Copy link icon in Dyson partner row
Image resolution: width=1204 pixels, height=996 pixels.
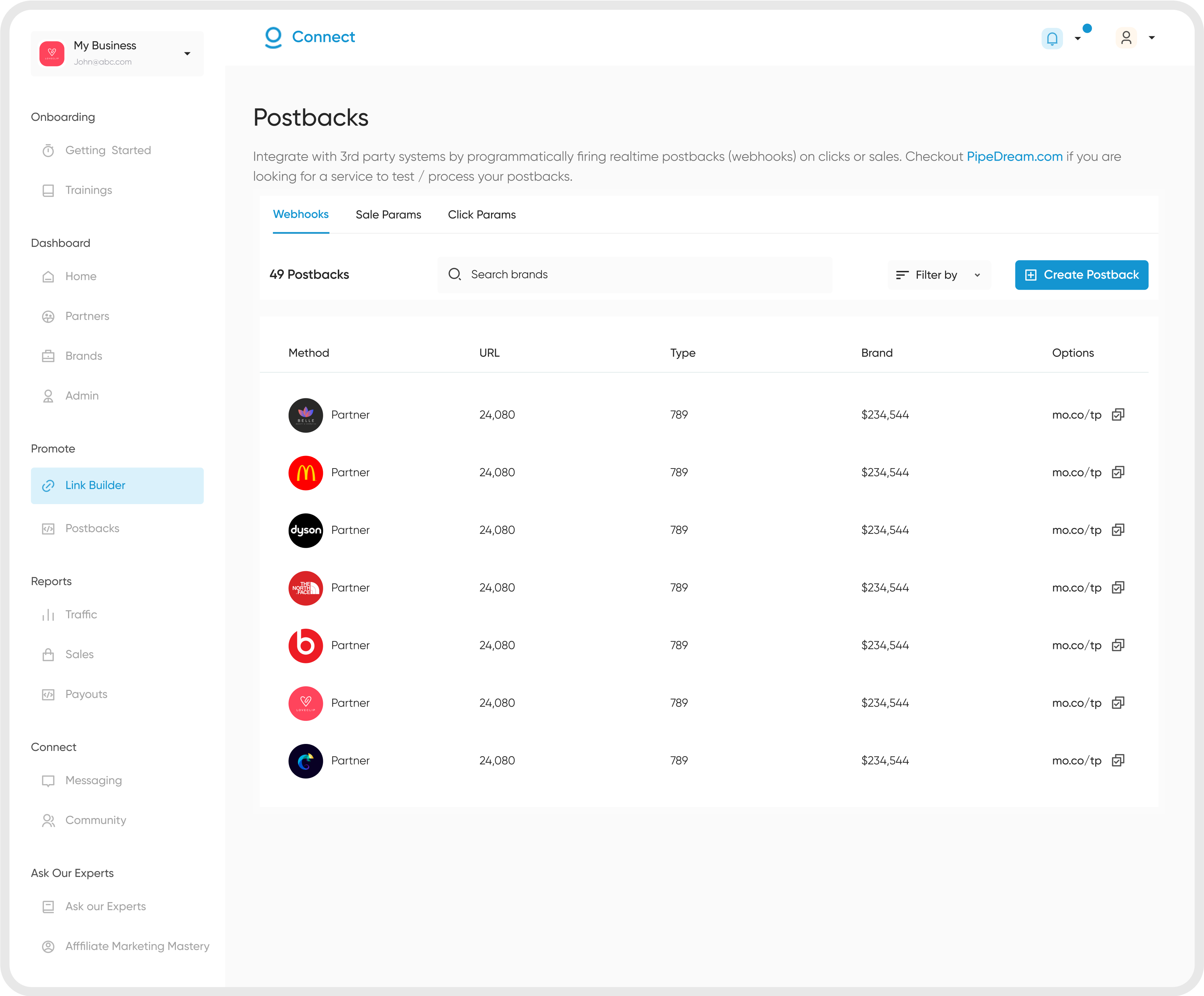(1117, 530)
